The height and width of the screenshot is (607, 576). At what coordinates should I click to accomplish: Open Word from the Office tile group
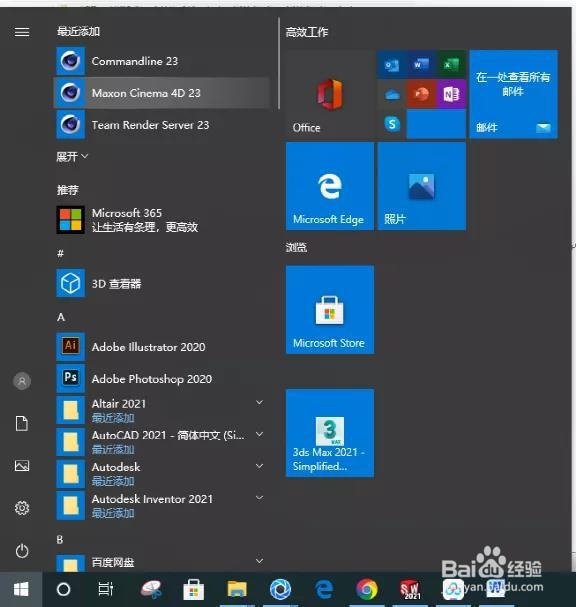(421, 64)
